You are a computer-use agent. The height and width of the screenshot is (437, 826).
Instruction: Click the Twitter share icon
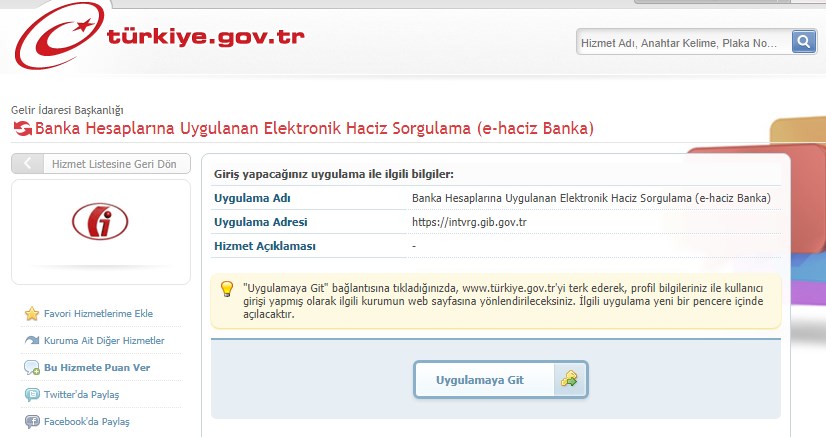tap(32, 394)
